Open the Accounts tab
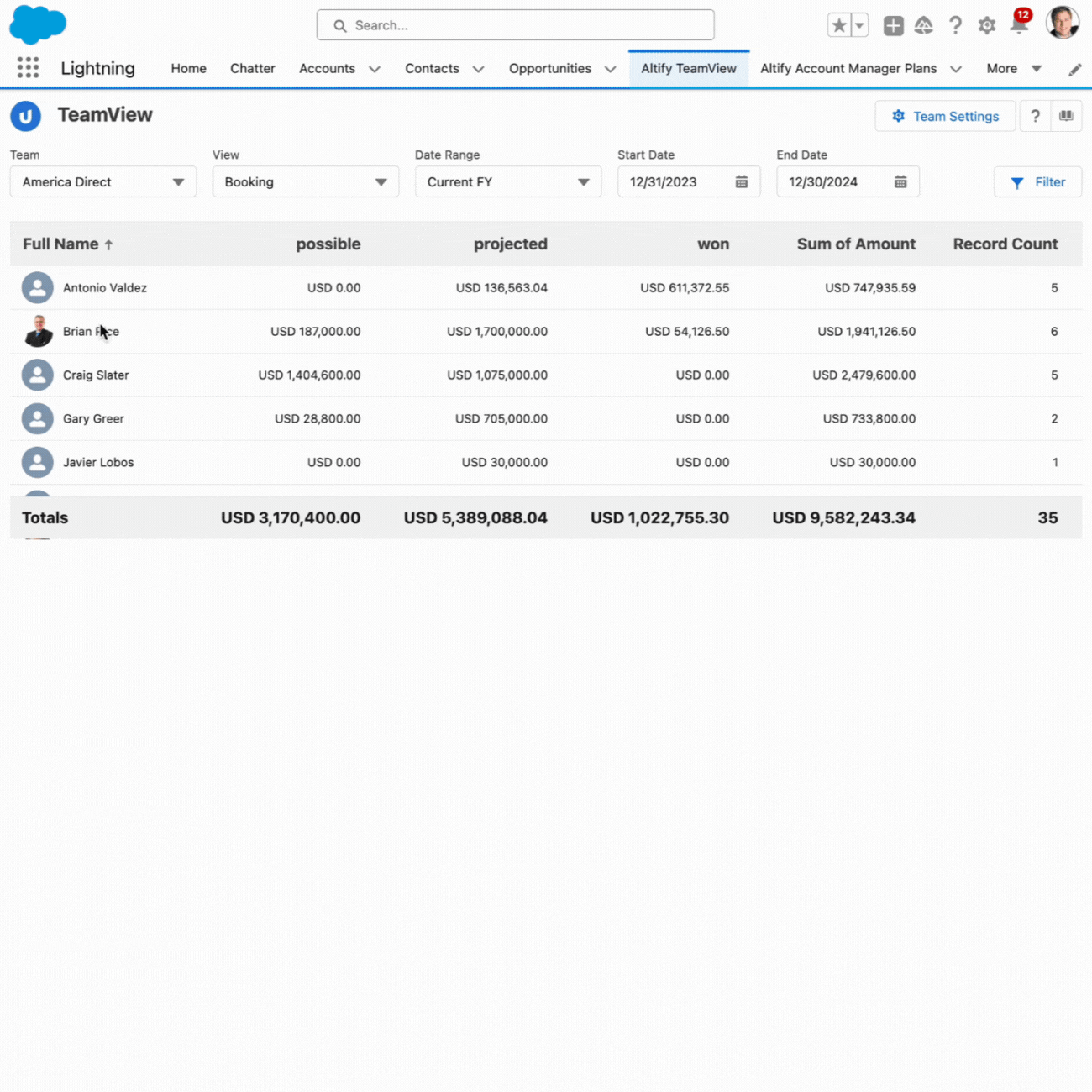Screen dimensions: 1092x1092 327,68
